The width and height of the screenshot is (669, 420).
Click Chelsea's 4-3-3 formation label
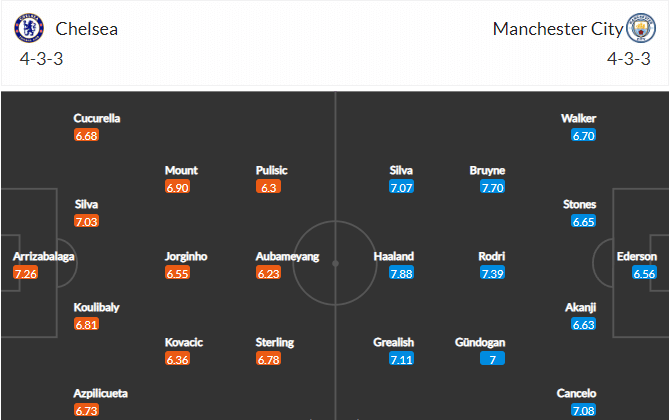pyautogui.click(x=41, y=59)
